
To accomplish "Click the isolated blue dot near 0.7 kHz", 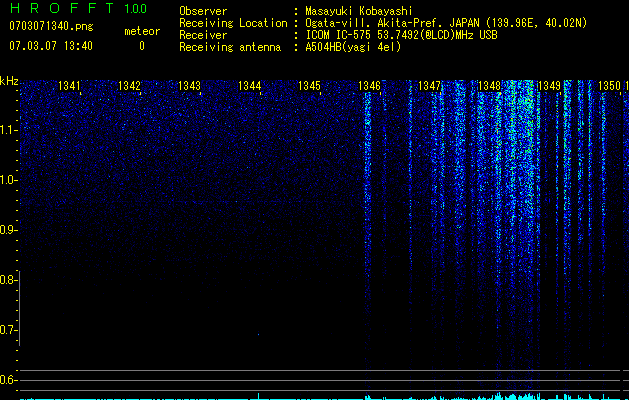I will click(x=258, y=334).
